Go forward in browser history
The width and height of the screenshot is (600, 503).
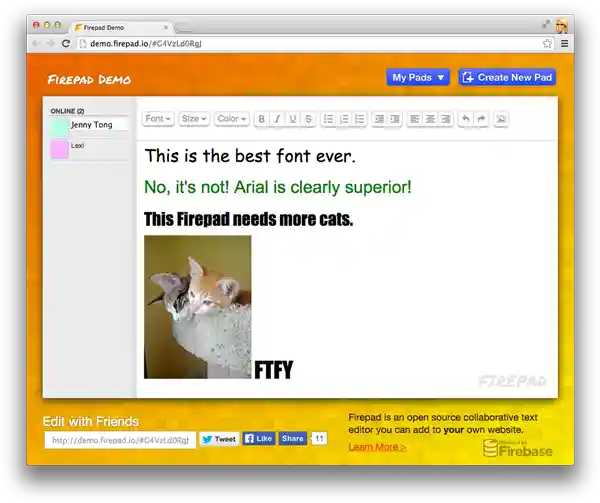[51, 44]
